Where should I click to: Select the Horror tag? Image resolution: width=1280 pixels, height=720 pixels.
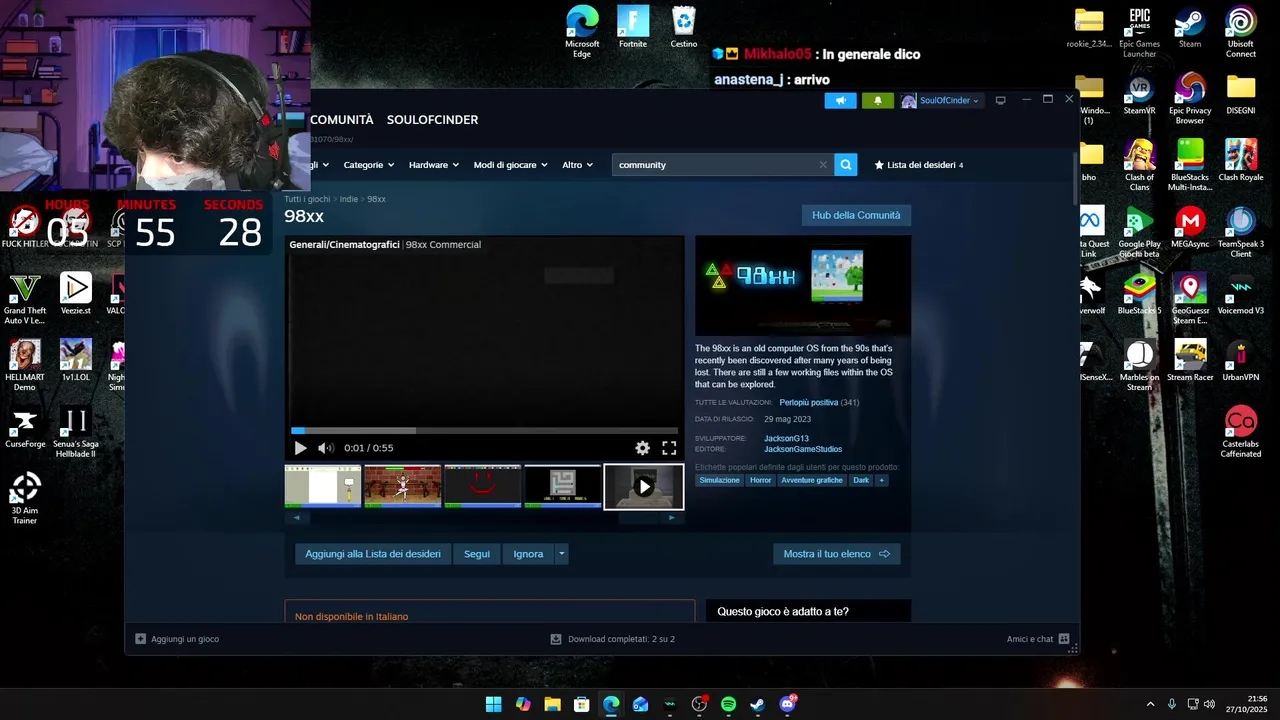coord(761,480)
